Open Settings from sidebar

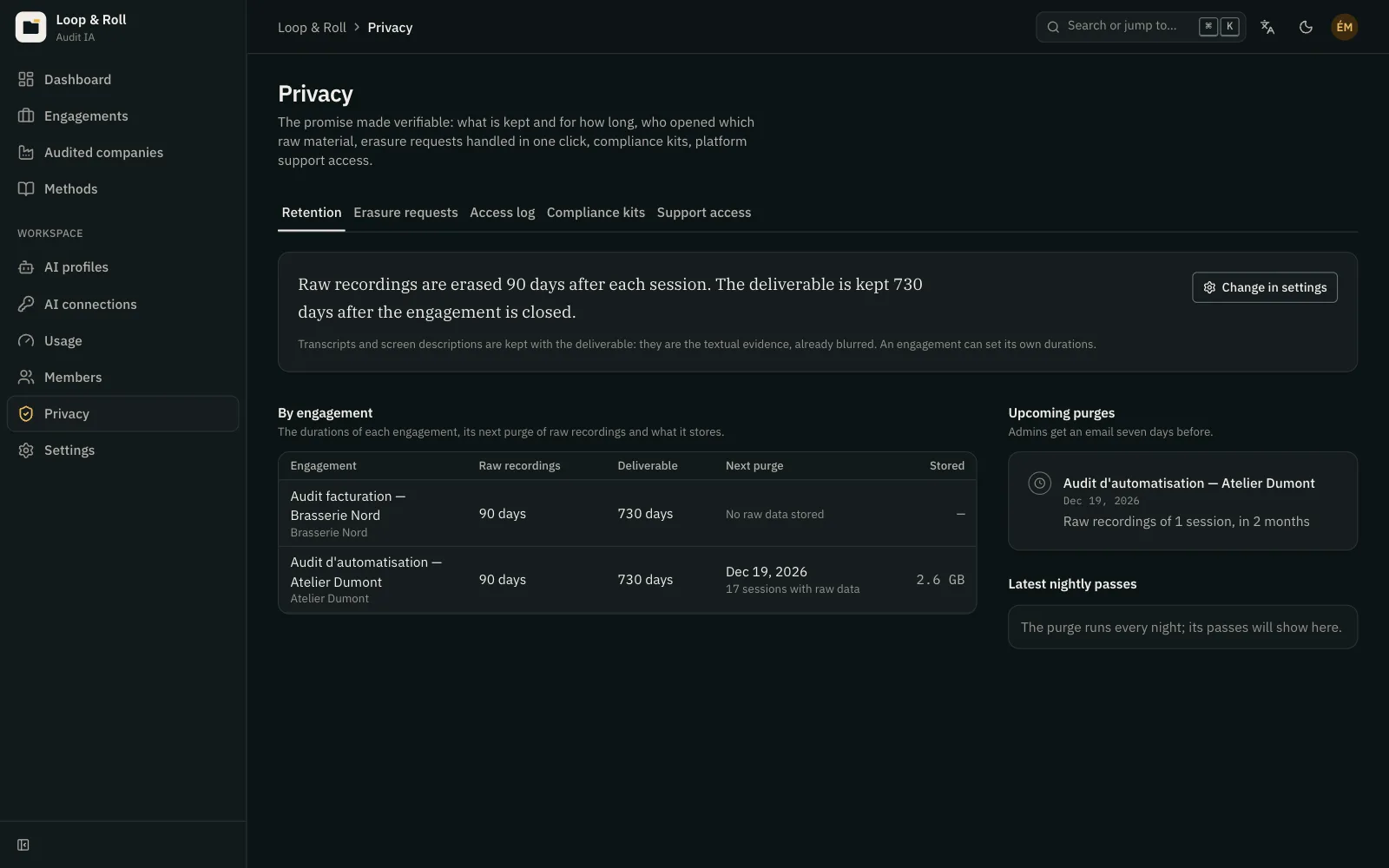[122, 450]
